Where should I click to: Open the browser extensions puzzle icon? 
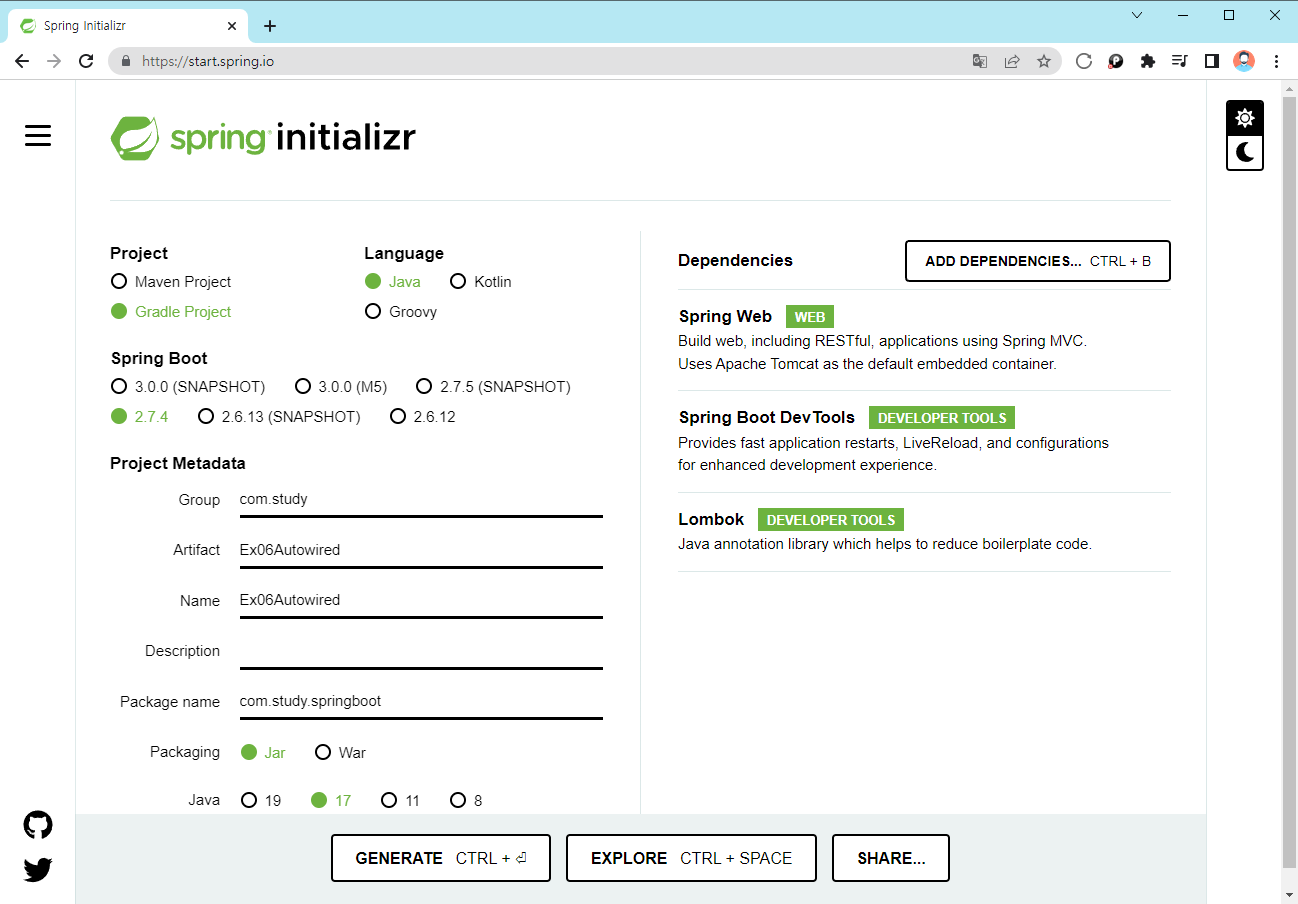[x=1148, y=61]
